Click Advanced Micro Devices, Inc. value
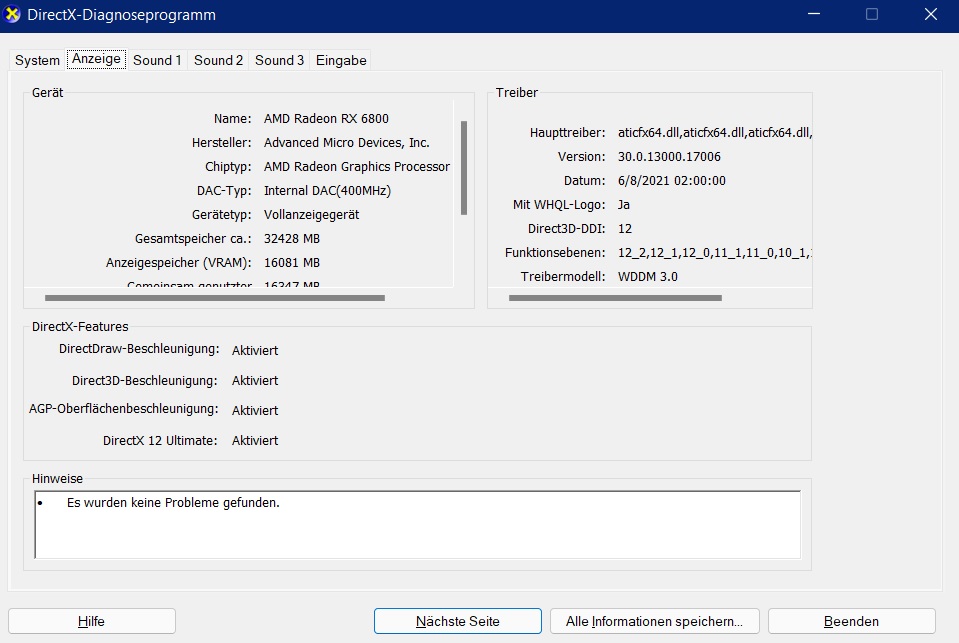 347,143
